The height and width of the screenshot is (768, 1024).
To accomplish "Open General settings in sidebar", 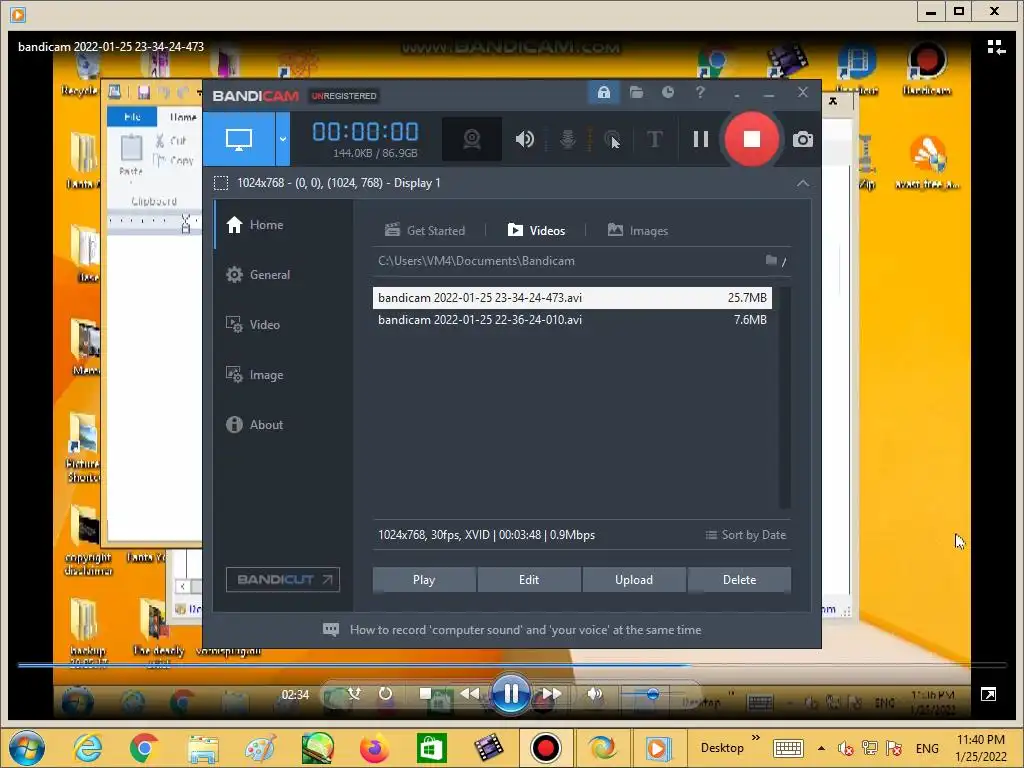I will (284, 275).
